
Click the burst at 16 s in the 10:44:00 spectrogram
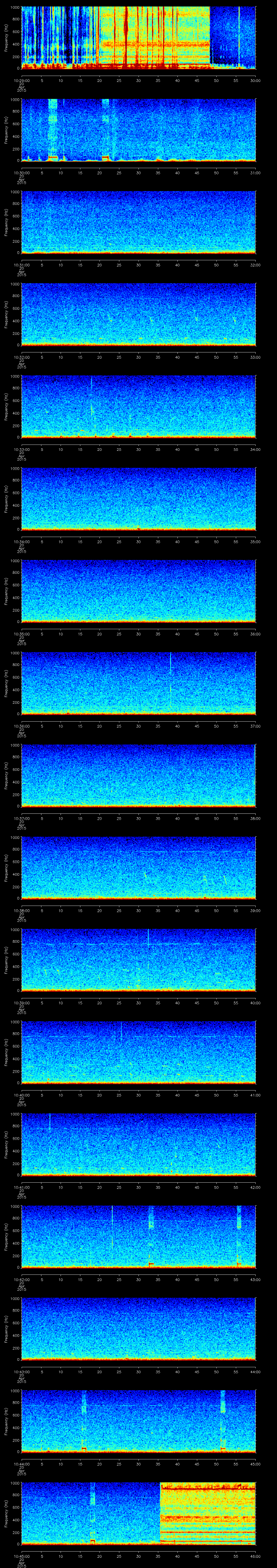click(x=84, y=1421)
